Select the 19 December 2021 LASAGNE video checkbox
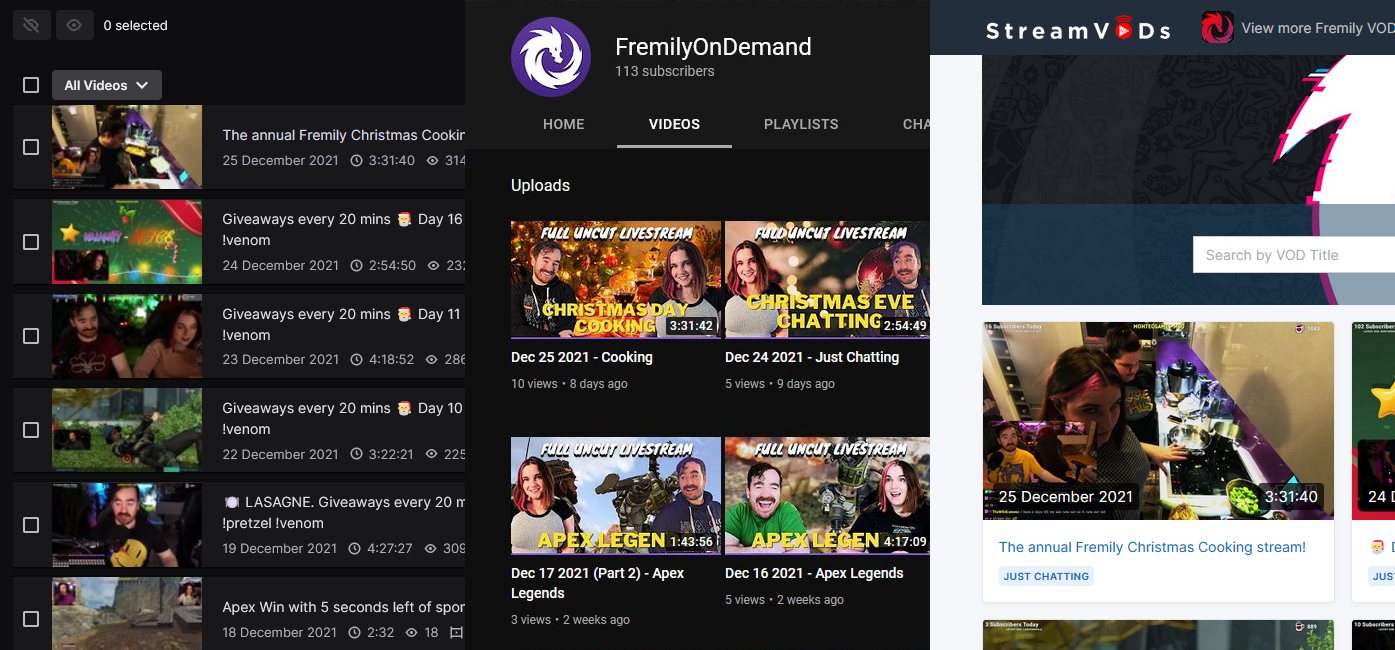Screen dimensions: 1395x650 point(31,525)
